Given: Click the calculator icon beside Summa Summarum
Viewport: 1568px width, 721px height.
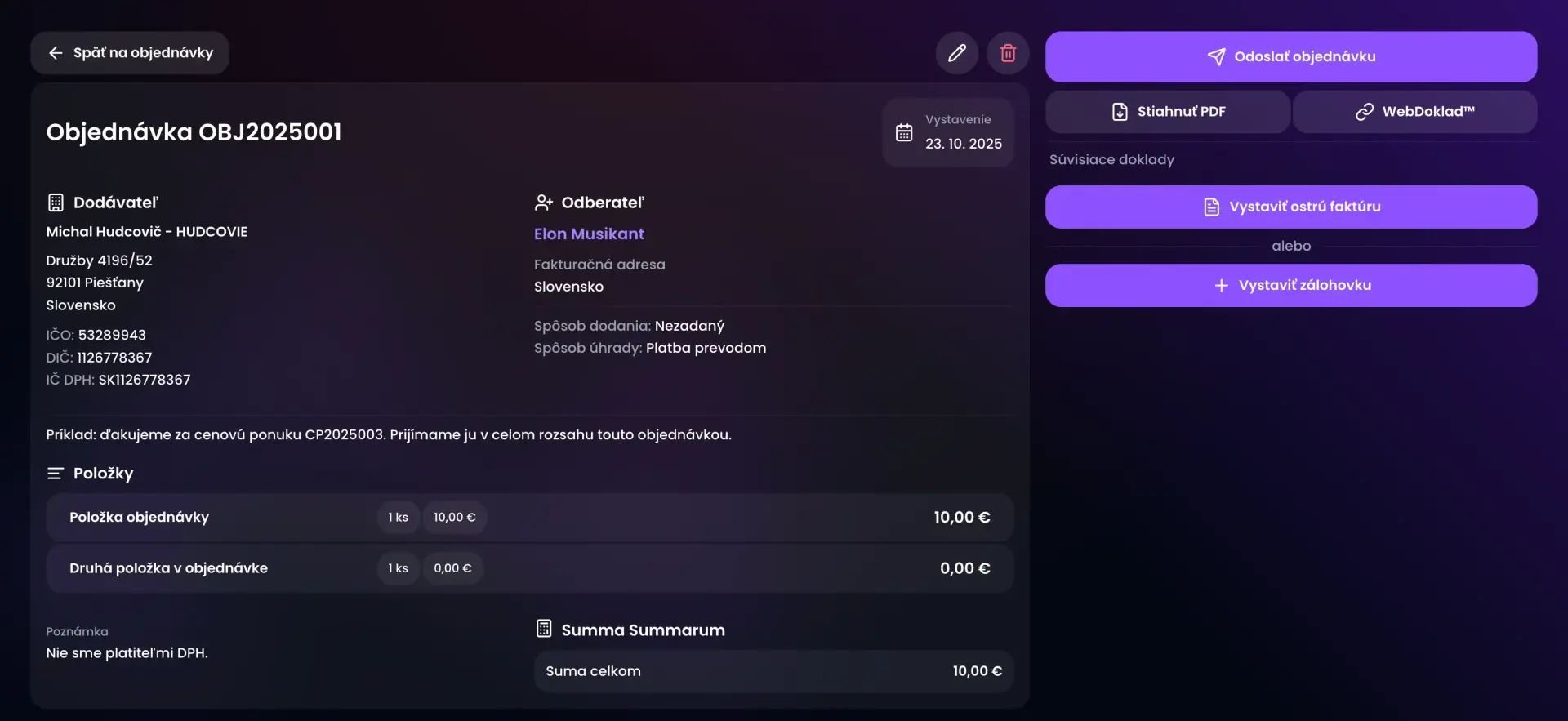Looking at the screenshot, I should 544,629.
